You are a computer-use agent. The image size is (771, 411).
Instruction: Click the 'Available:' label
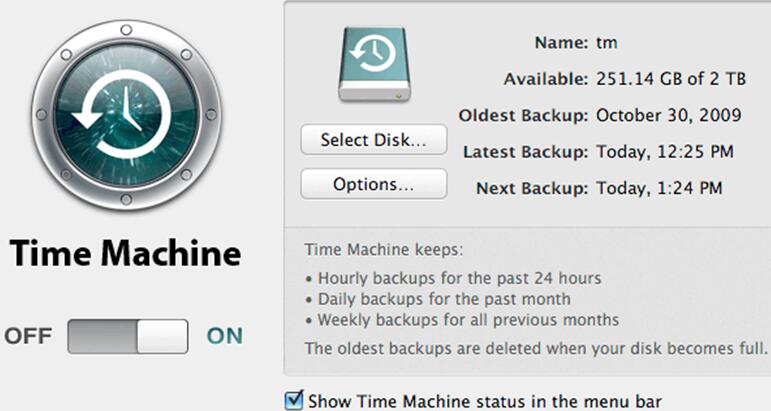point(546,79)
